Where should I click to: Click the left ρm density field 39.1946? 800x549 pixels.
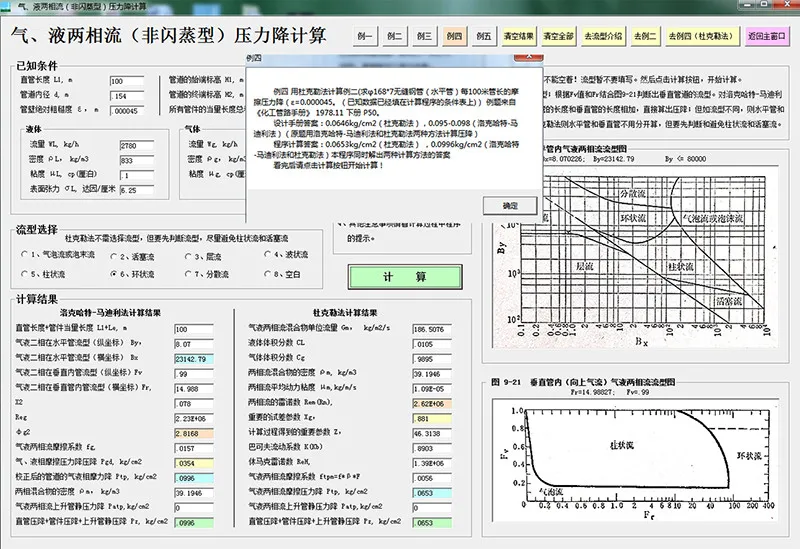point(194,493)
